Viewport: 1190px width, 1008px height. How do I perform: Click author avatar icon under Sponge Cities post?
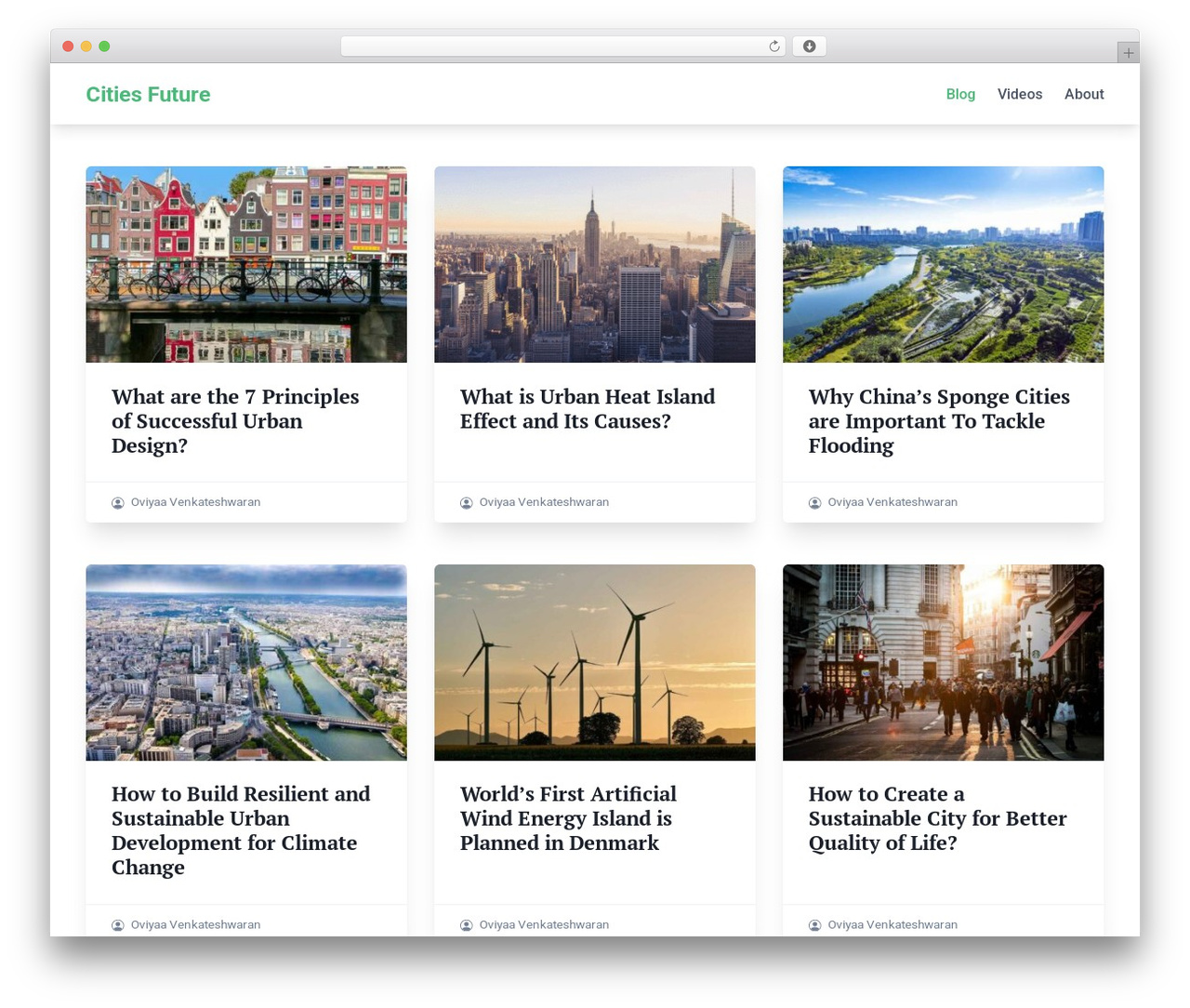tap(815, 503)
